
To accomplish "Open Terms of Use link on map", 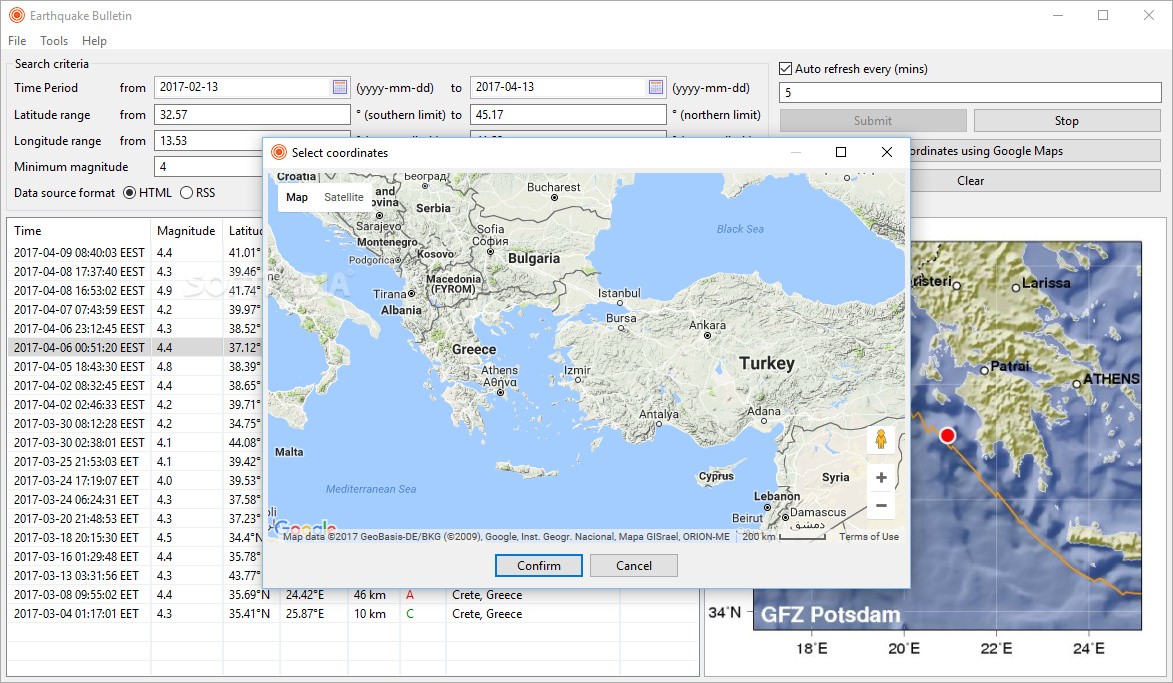I will pyautogui.click(x=869, y=536).
